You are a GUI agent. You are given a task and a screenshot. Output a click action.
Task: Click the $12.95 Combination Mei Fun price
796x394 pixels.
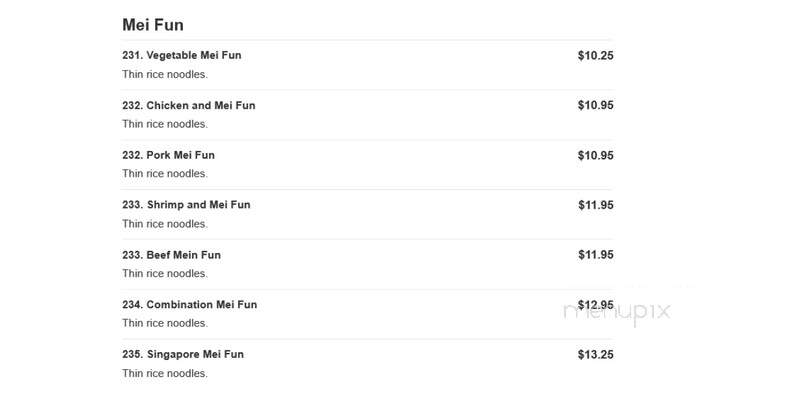coord(595,305)
